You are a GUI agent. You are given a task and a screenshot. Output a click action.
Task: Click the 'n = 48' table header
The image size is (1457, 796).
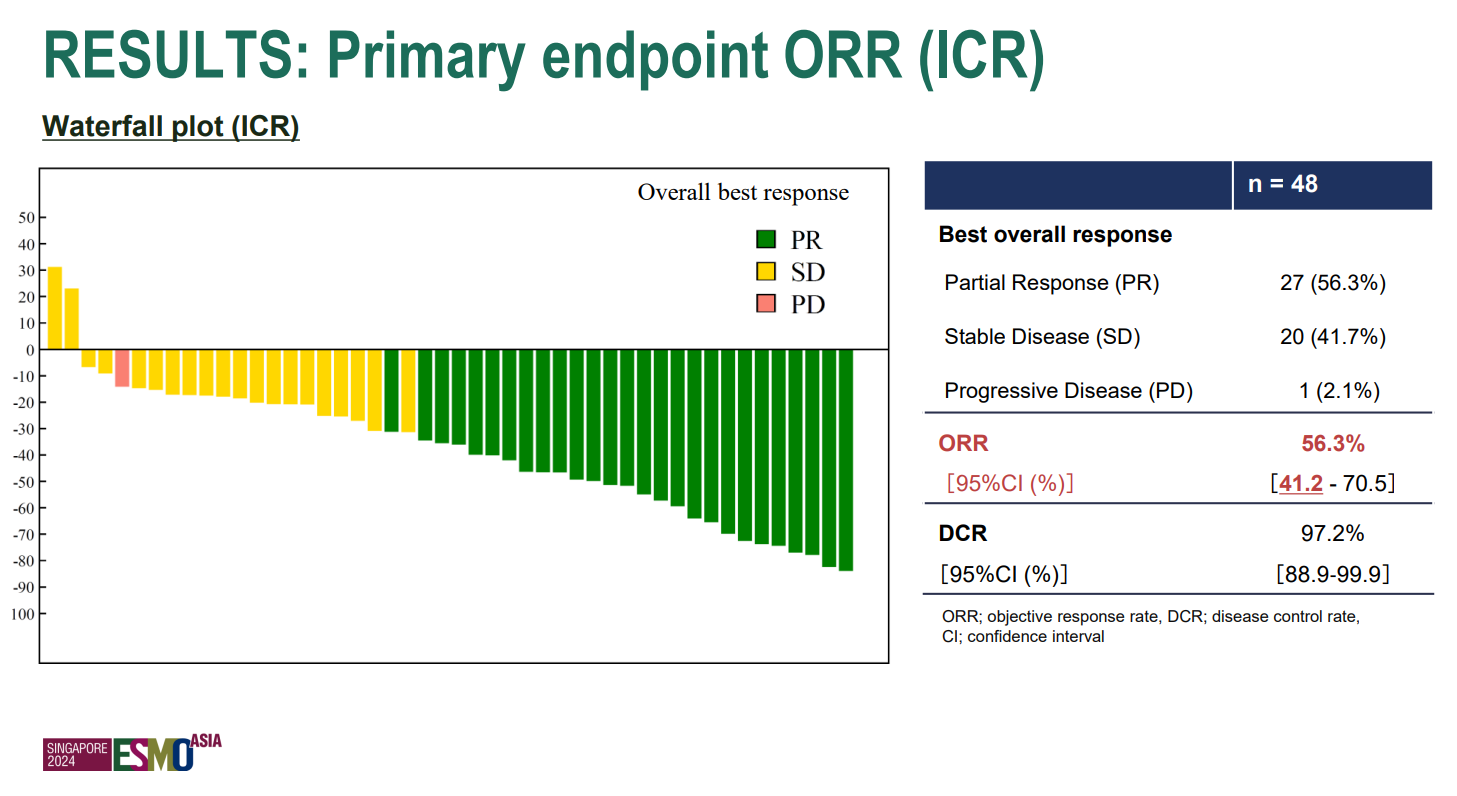1283,185
